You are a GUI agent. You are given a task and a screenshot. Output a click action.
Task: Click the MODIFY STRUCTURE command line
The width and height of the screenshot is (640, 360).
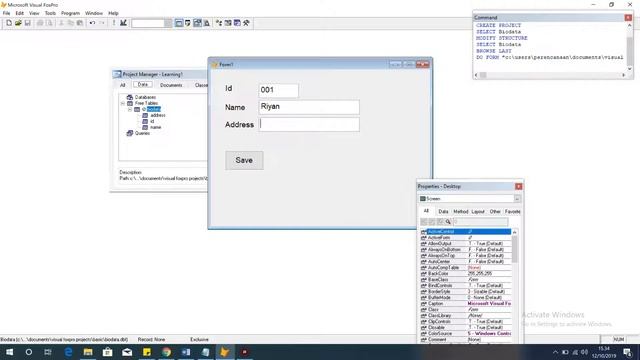click(x=502, y=38)
